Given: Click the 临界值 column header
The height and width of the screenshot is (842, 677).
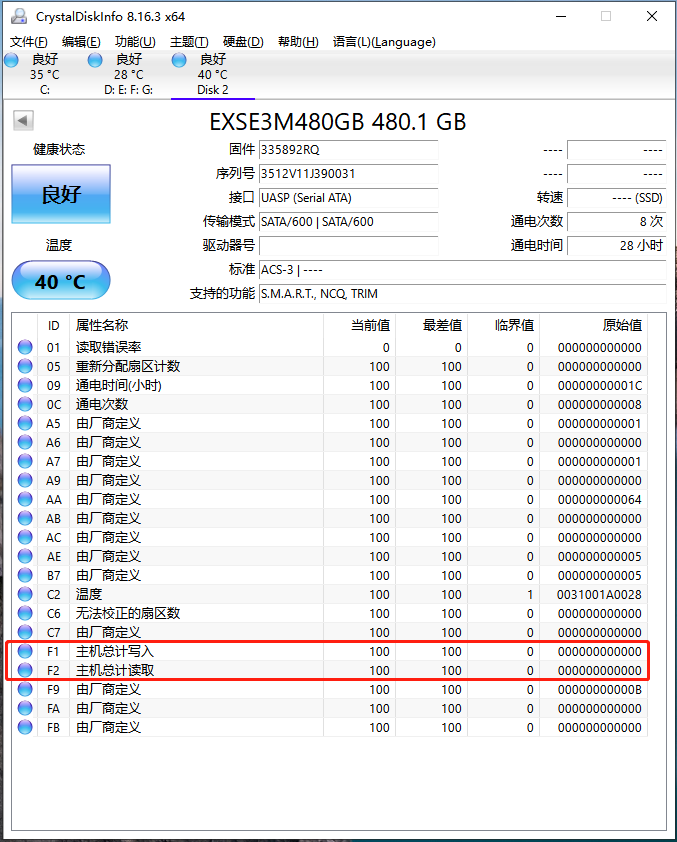Looking at the screenshot, I should [503, 325].
